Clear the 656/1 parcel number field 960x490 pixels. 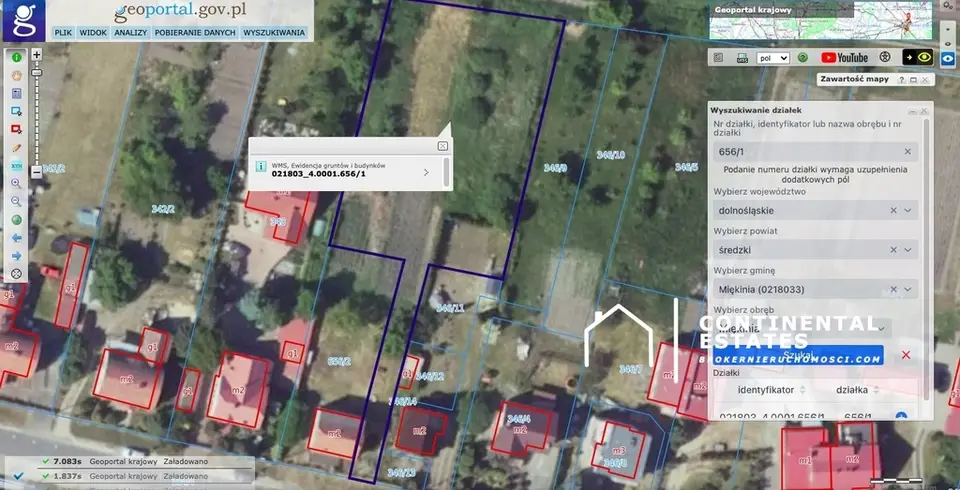(907, 151)
